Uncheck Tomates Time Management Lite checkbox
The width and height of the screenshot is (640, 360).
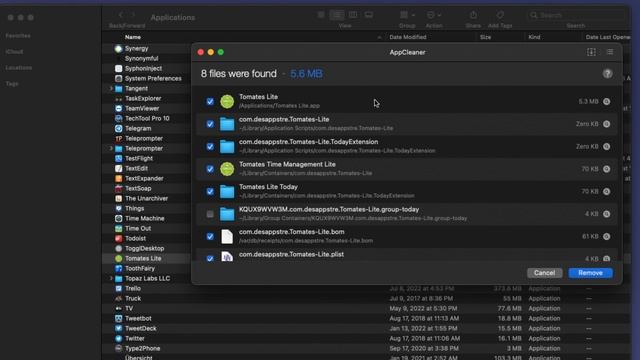(x=210, y=169)
